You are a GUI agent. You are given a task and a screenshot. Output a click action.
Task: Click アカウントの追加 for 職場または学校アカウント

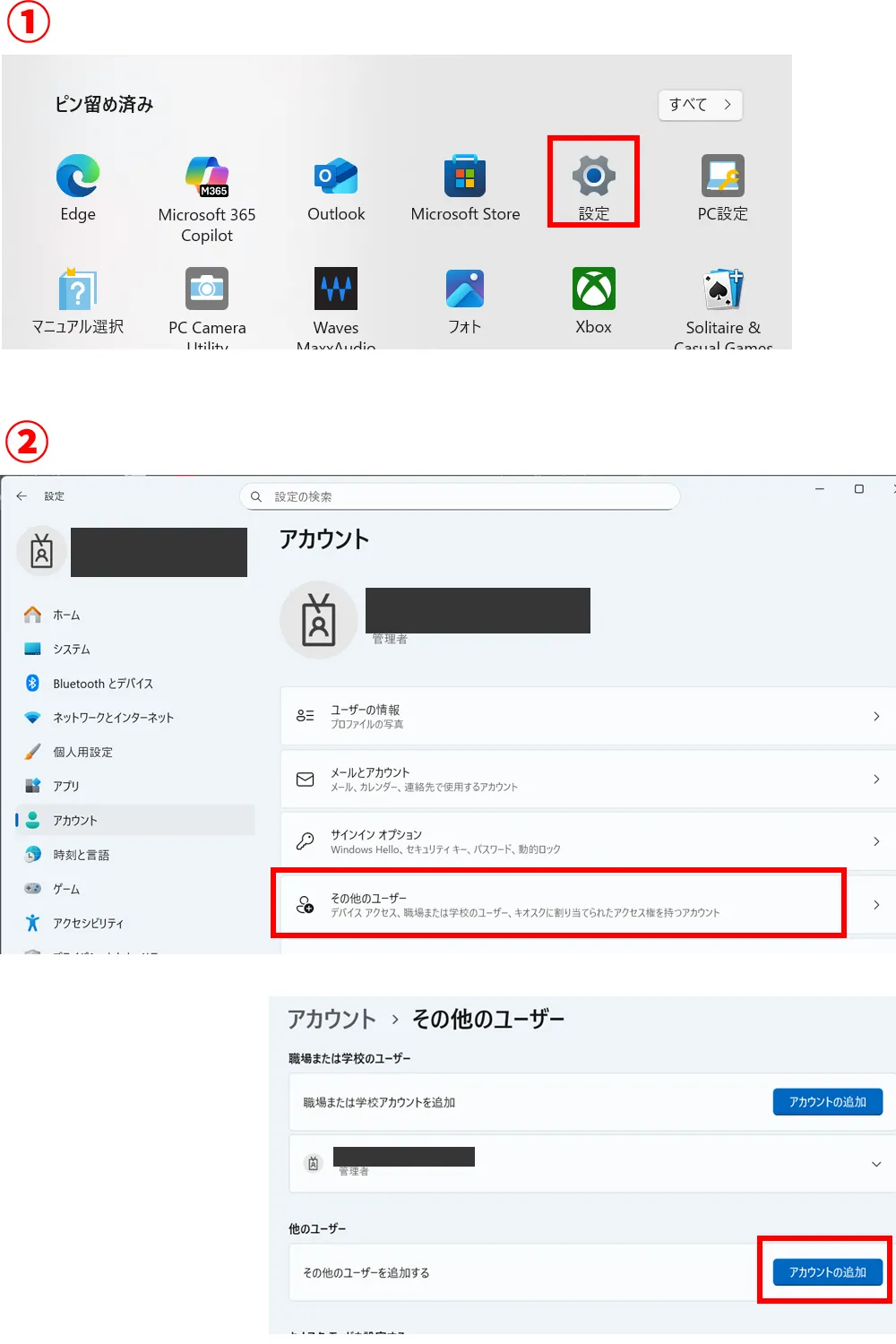coord(827,1101)
